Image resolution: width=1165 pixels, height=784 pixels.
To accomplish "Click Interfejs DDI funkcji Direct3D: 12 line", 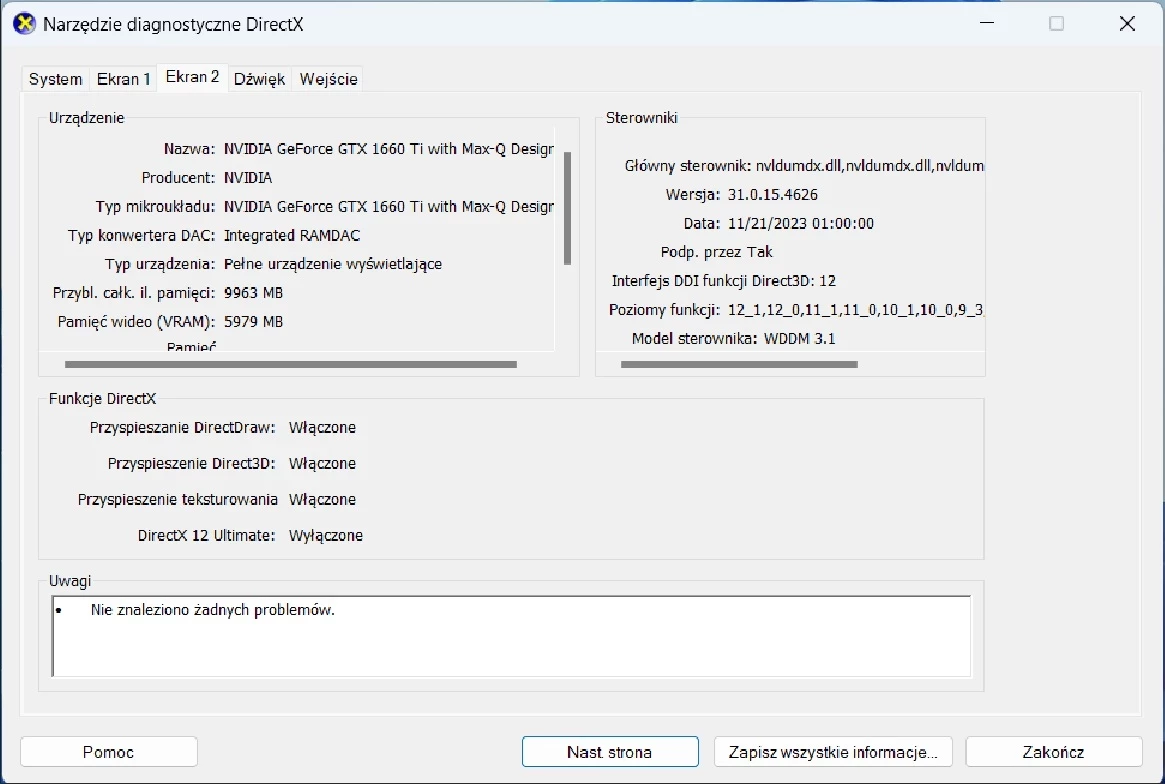I will [724, 281].
